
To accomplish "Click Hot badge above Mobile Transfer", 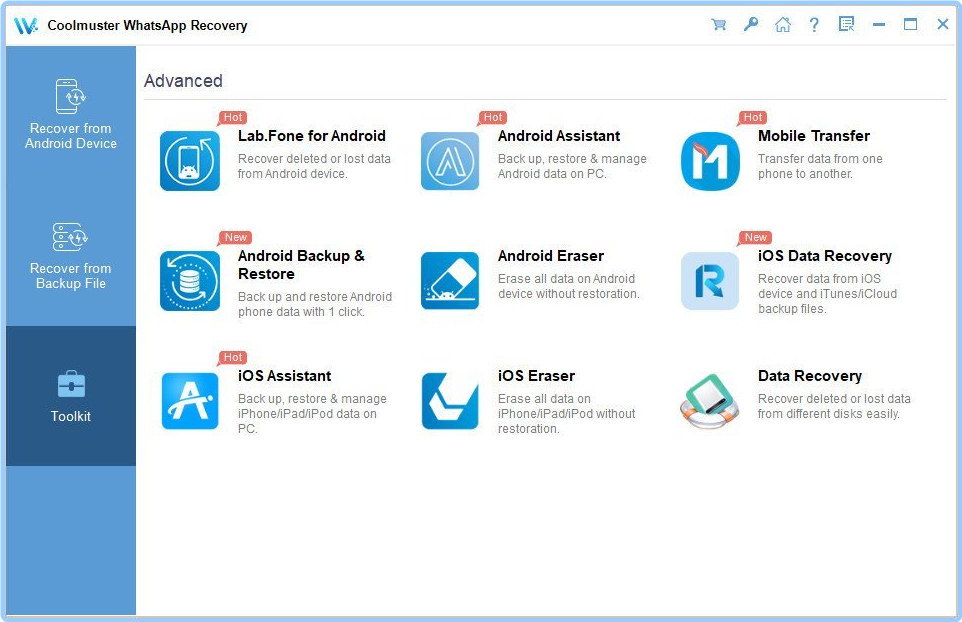I will pos(753,117).
